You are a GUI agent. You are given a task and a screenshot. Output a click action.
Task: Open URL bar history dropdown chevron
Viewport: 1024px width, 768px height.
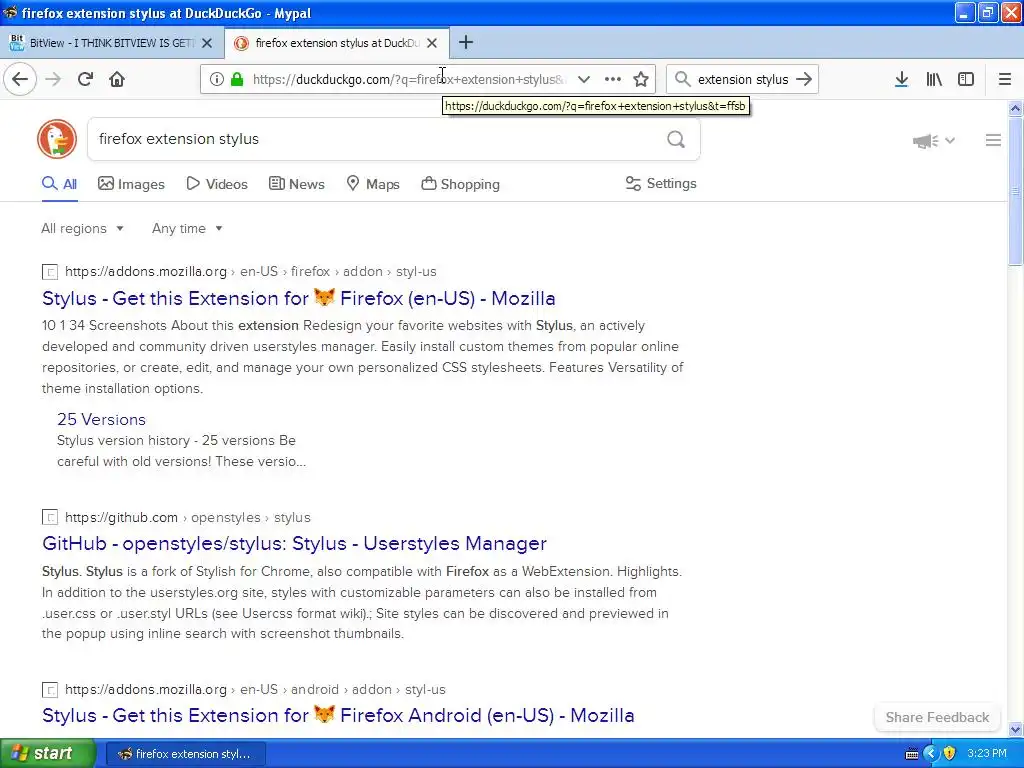[x=584, y=79]
